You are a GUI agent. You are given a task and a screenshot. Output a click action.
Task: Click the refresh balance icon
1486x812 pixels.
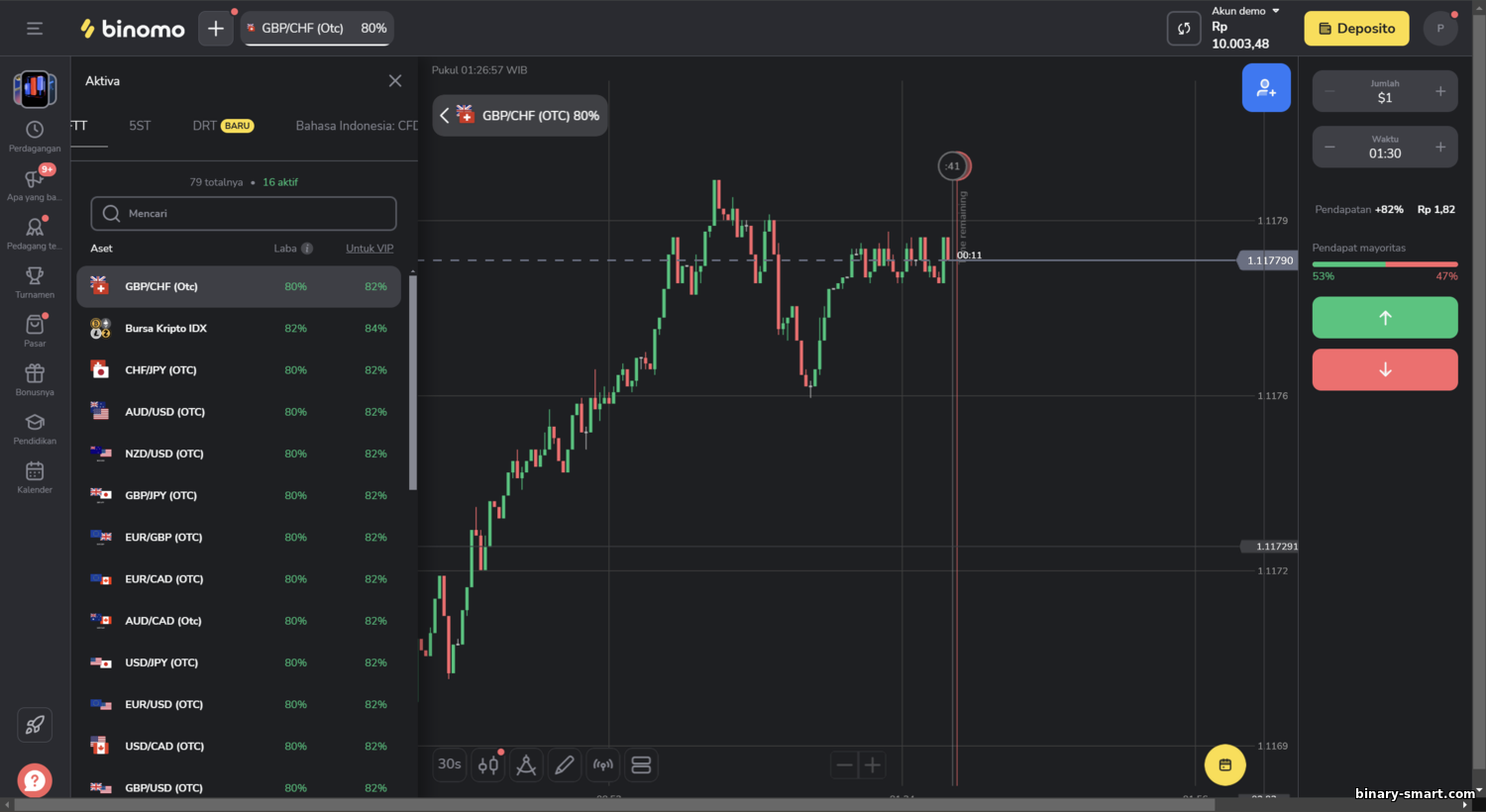tap(1184, 29)
